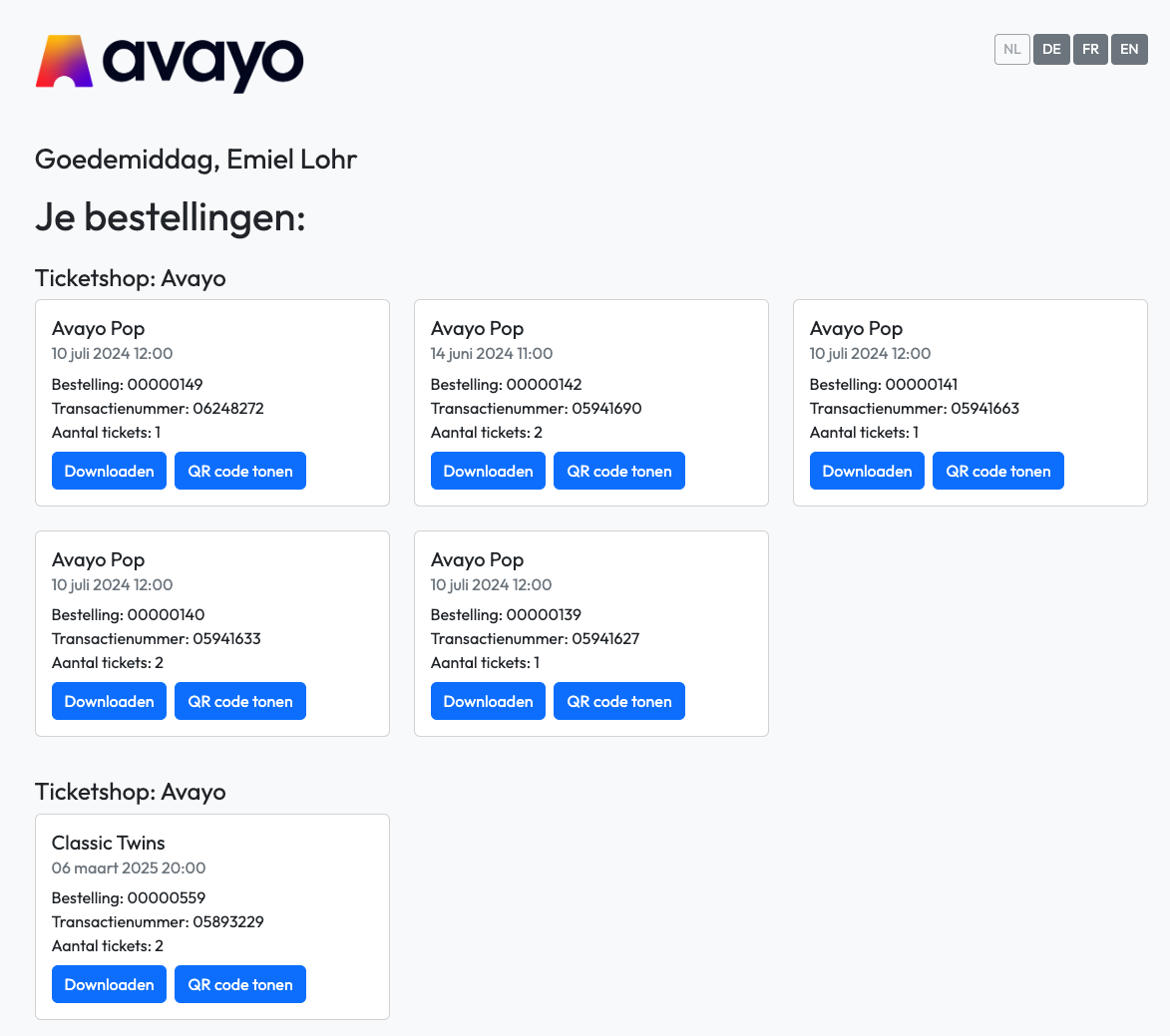Image resolution: width=1170 pixels, height=1036 pixels.
Task: Click 'Aantal tickets: 2' in order 00000559
Action: [108, 945]
